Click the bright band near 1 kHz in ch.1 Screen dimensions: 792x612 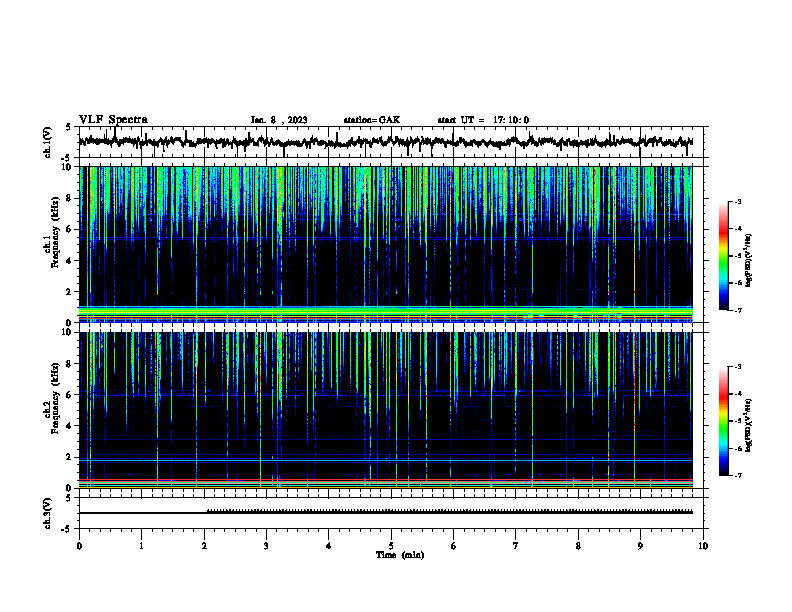[x=386, y=309]
